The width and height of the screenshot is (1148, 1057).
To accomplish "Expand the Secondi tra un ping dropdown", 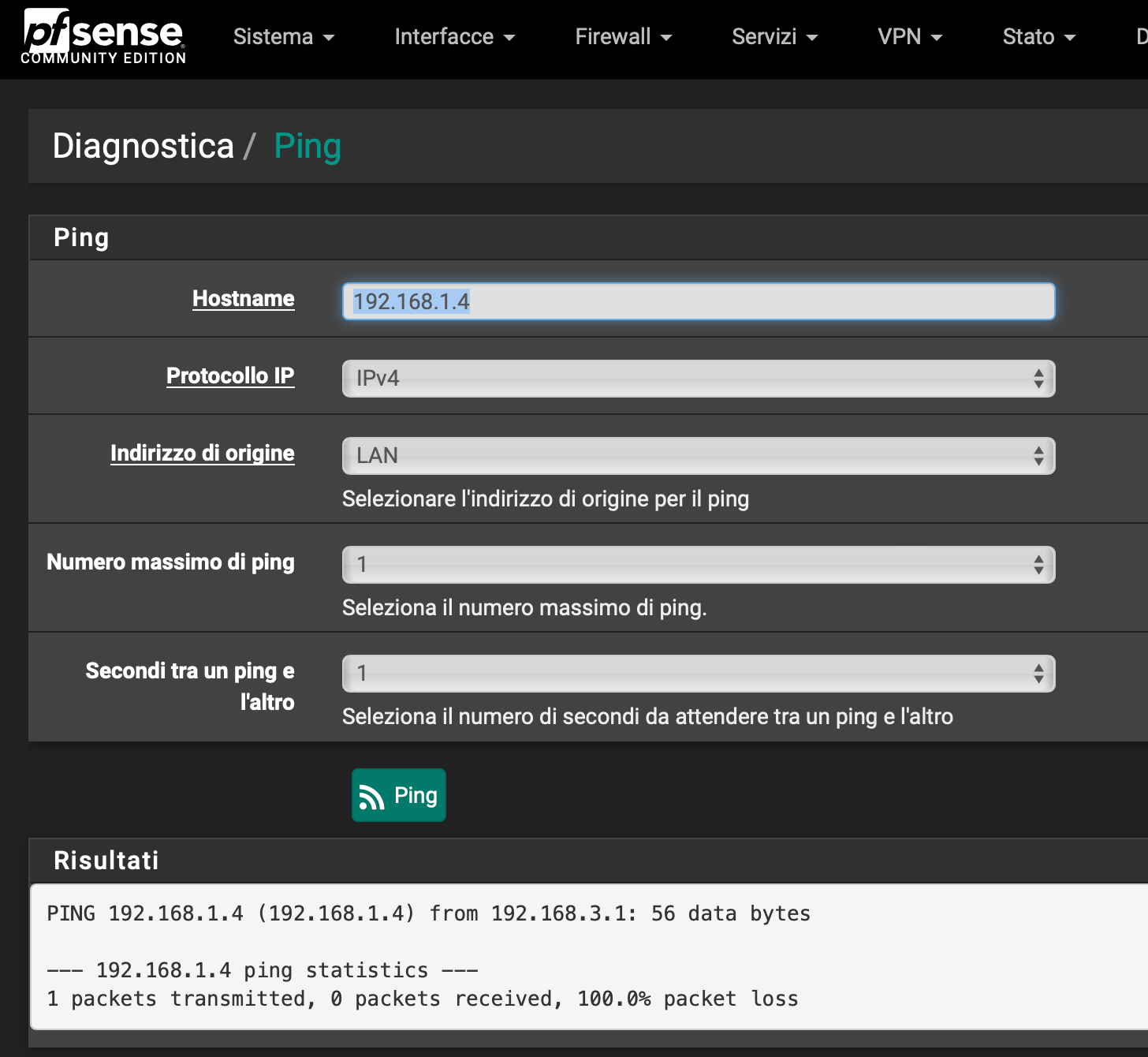I will coord(699,674).
